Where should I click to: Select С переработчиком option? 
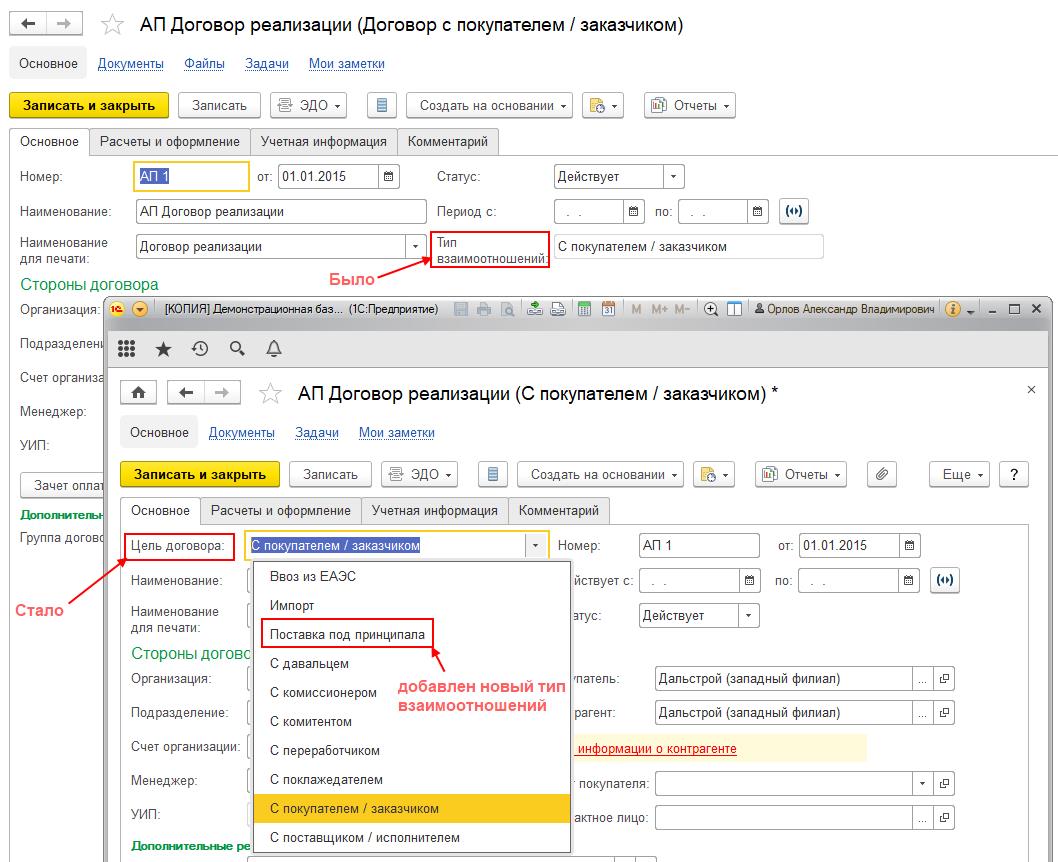click(x=412, y=750)
